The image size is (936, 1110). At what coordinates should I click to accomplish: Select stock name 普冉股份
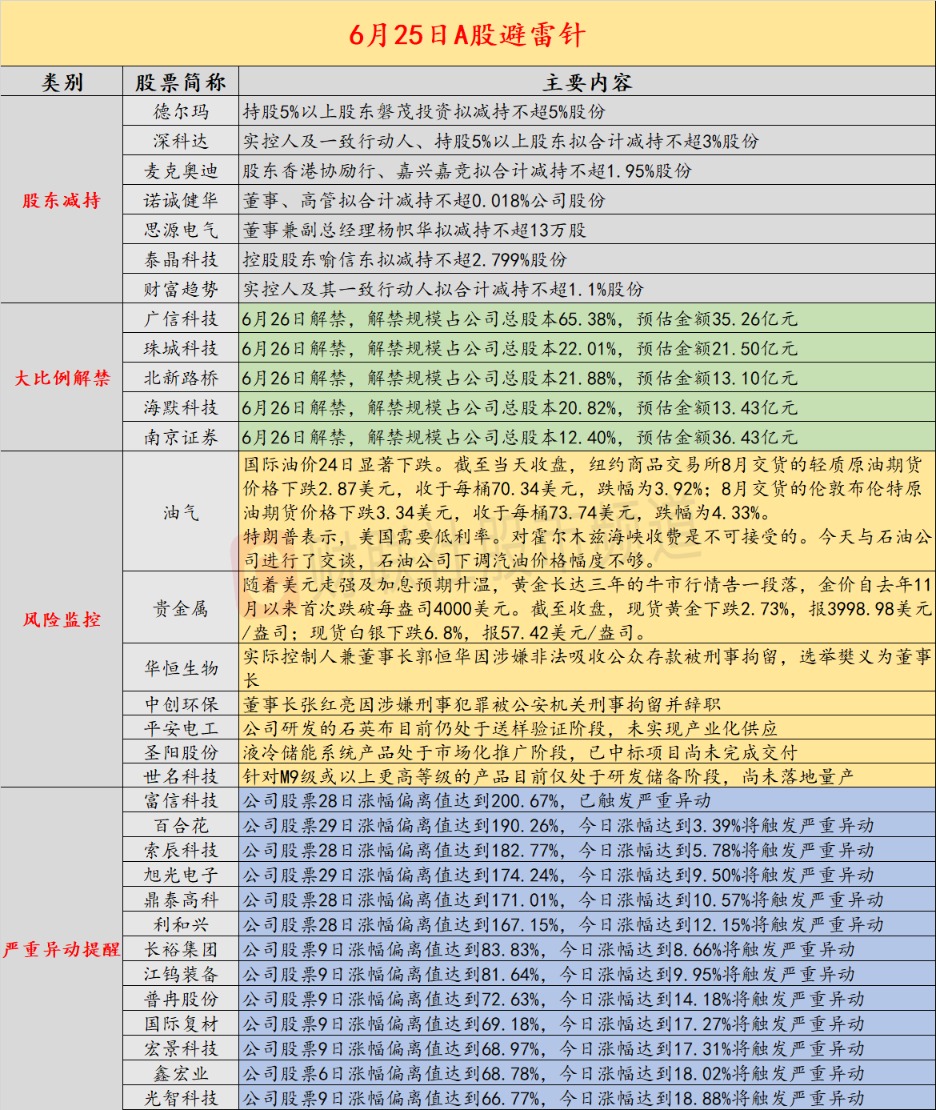(x=181, y=999)
